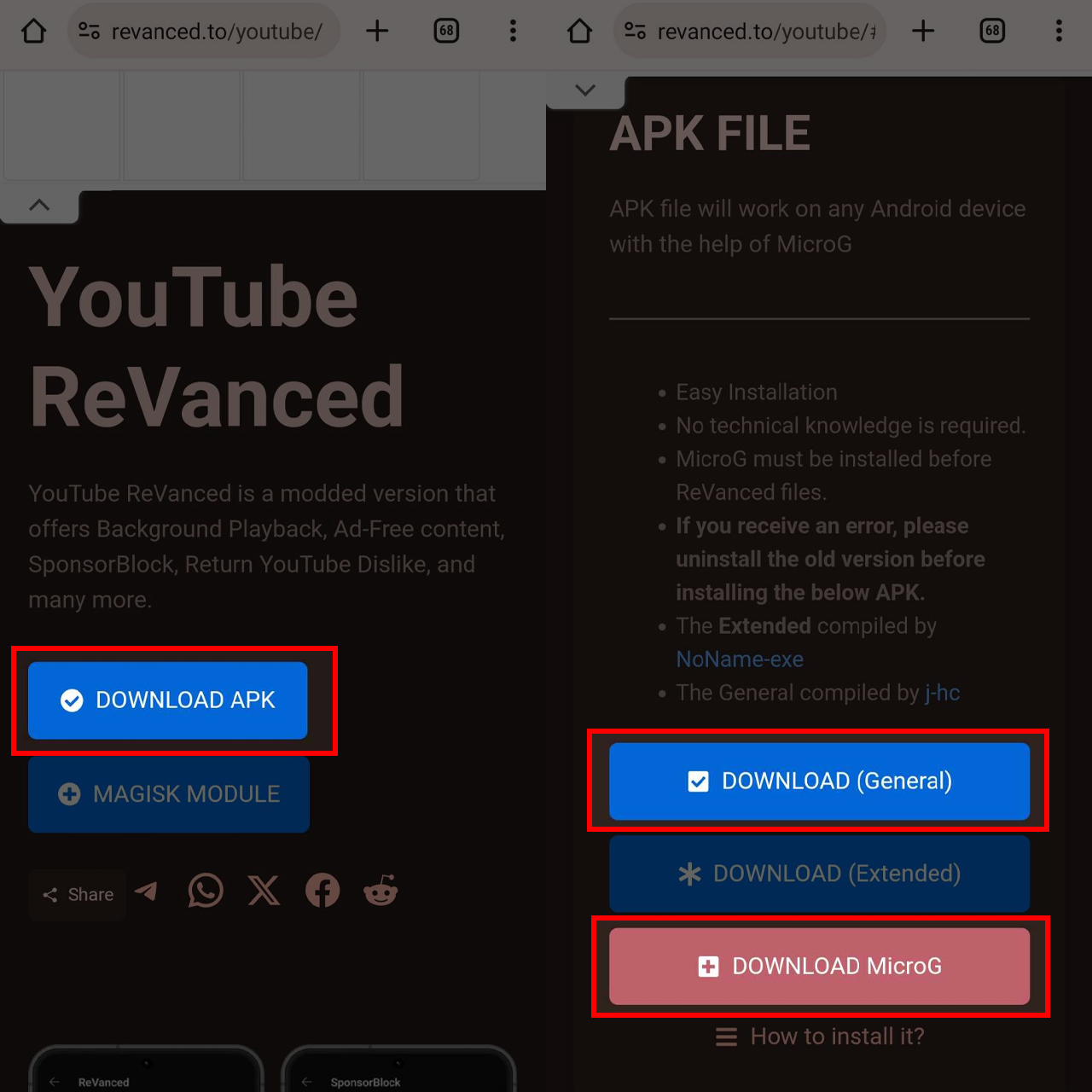Share via Reddit icon
The image size is (1092, 1092).
pyautogui.click(x=380, y=891)
